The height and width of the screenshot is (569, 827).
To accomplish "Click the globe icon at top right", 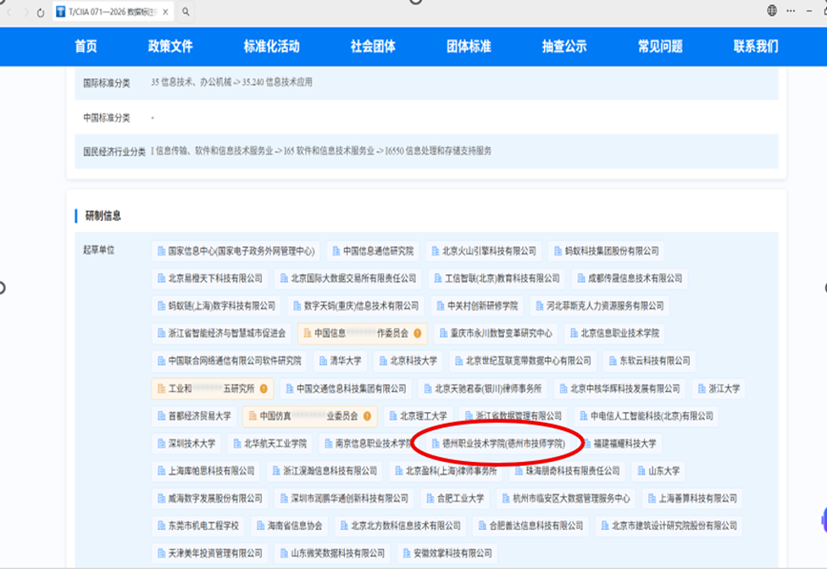I will click(x=772, y=11).
